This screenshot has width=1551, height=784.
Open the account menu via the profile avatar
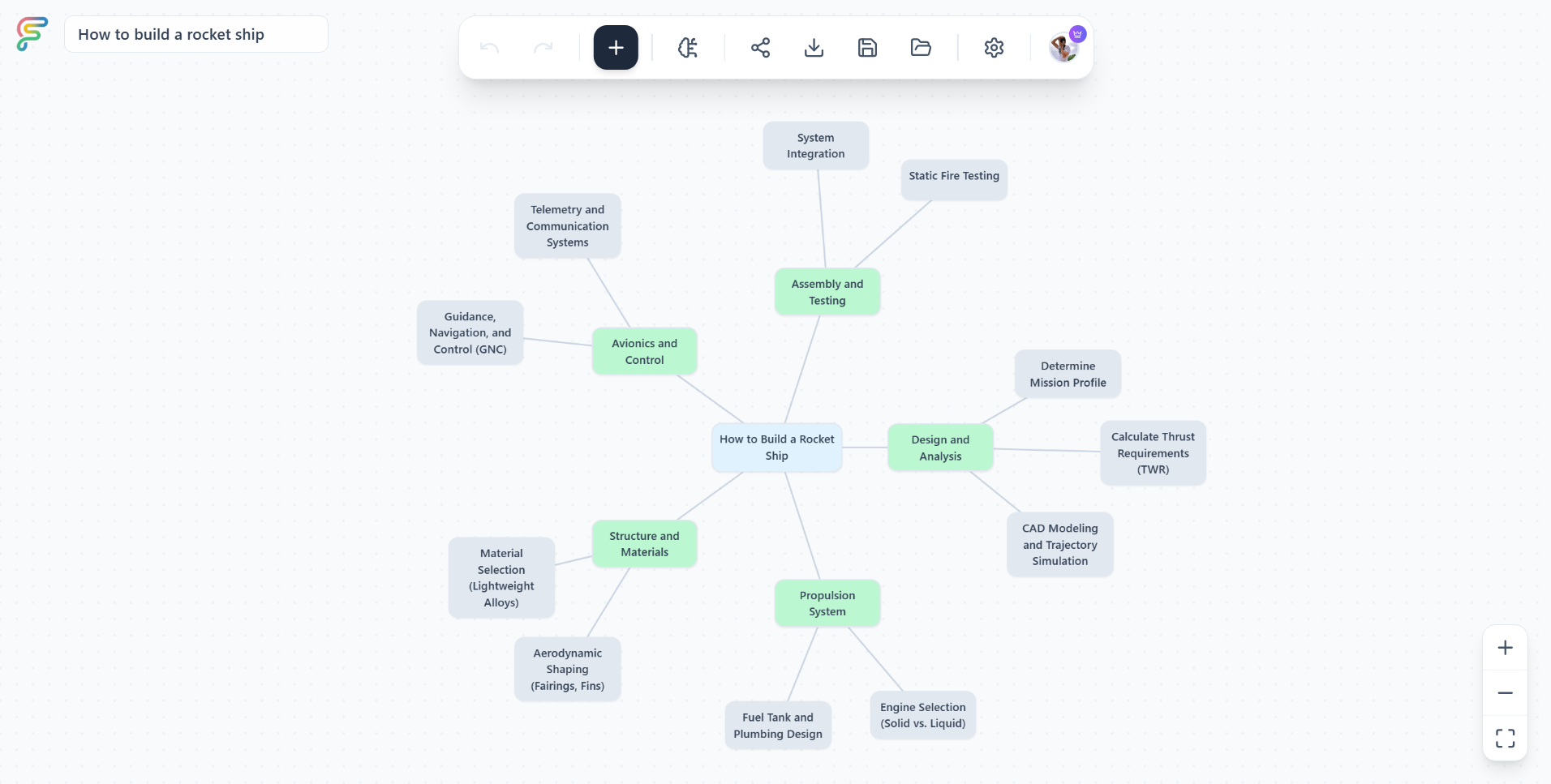pos(1063,48)
